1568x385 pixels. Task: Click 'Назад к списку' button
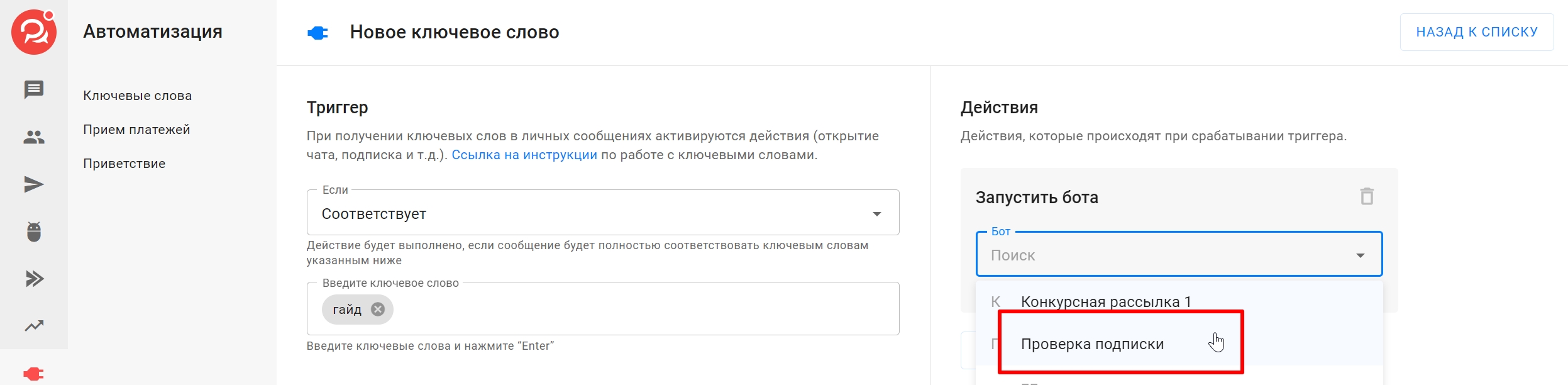1476,32
